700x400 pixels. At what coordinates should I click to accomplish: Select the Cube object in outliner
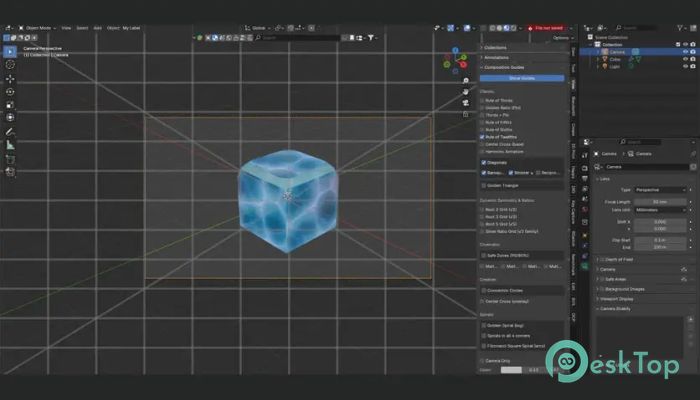point(615,59)
